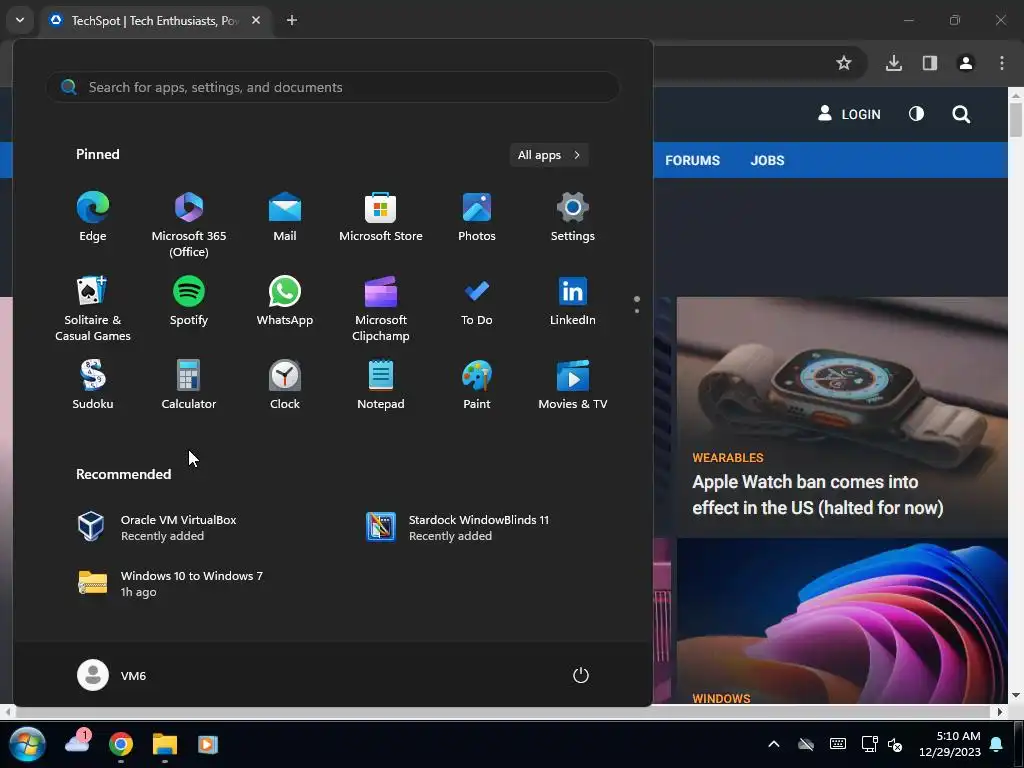Open Chrome three-dot menu

tap(1002, 63)
